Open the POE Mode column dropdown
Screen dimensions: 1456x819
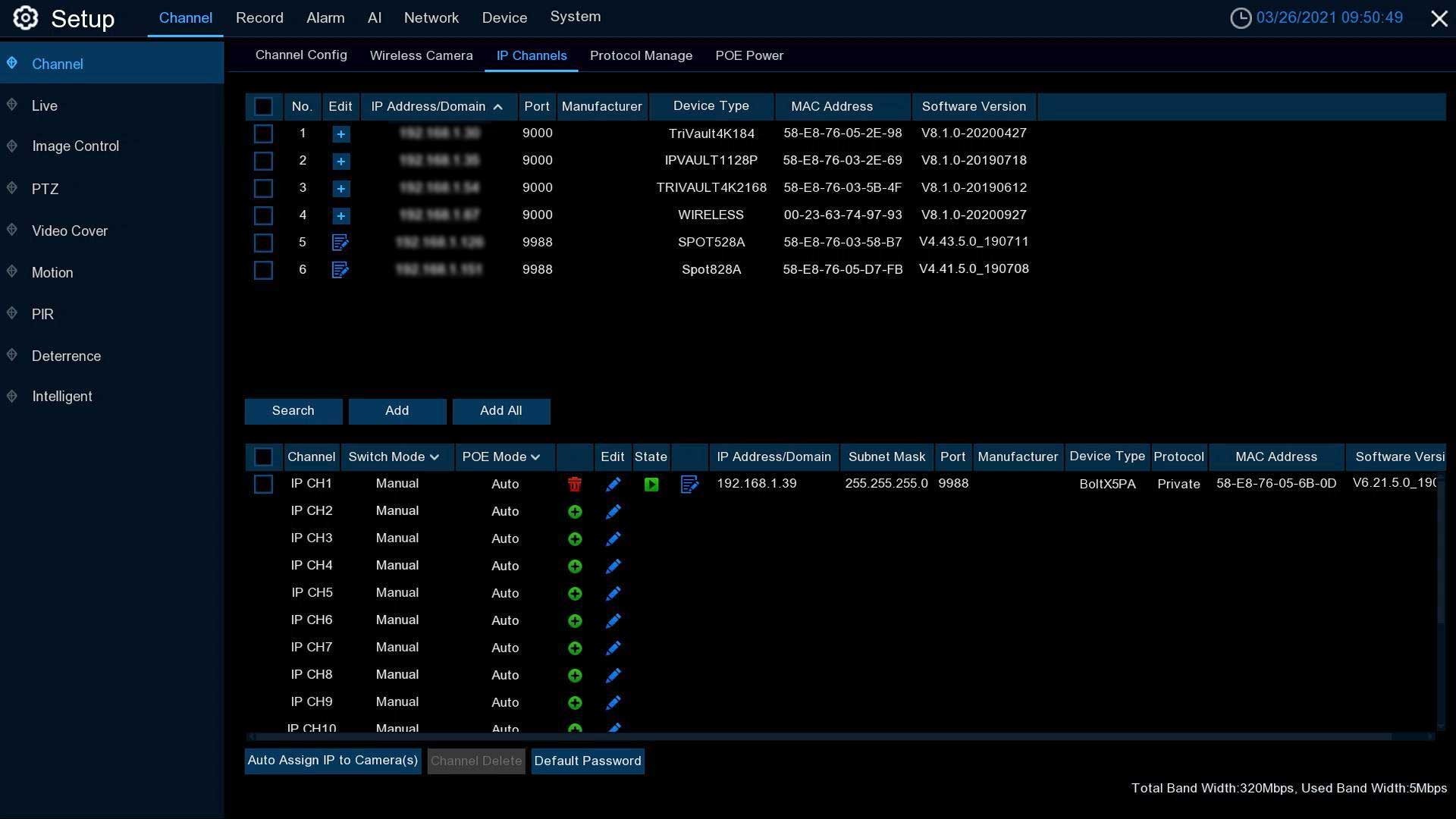(535, 457)
